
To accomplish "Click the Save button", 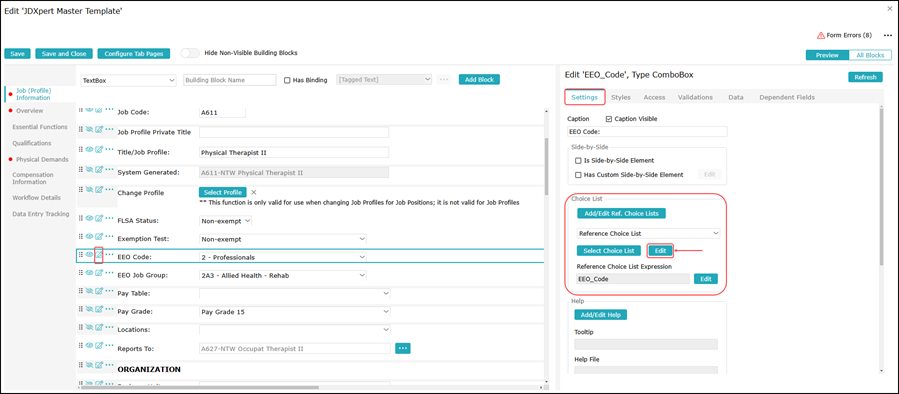I will click(17, 53).
